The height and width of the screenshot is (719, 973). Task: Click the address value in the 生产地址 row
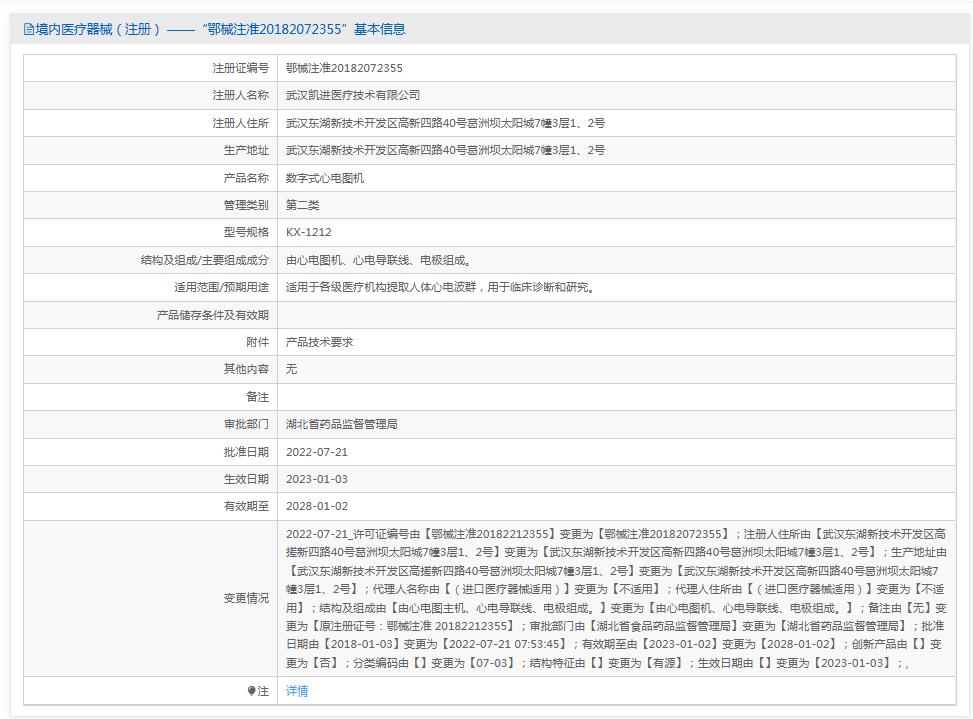coord(445,150)
